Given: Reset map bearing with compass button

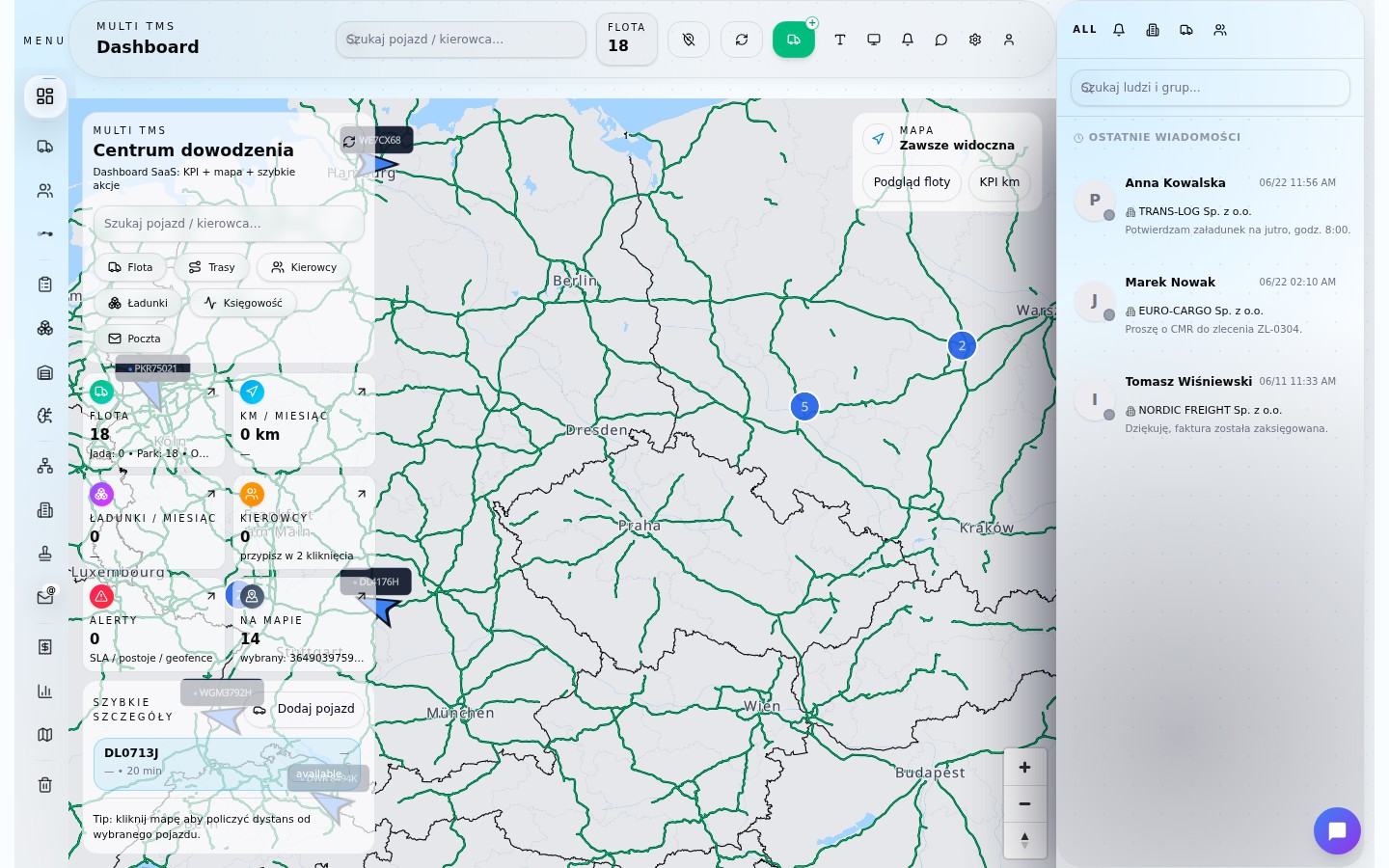Looking at the screenshot, I should [x=1024, y=840].
